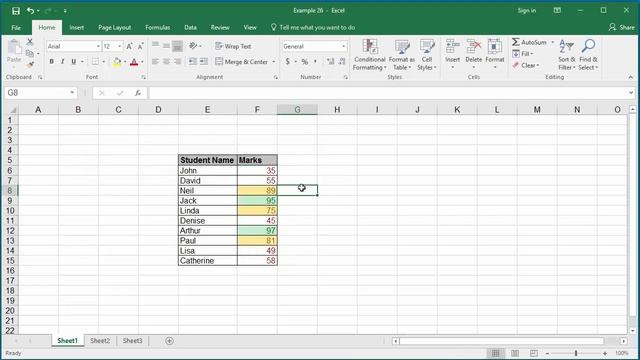Screen dimensions: 640x360
Task: Switch to the Formulas tab
Action: 158,27
